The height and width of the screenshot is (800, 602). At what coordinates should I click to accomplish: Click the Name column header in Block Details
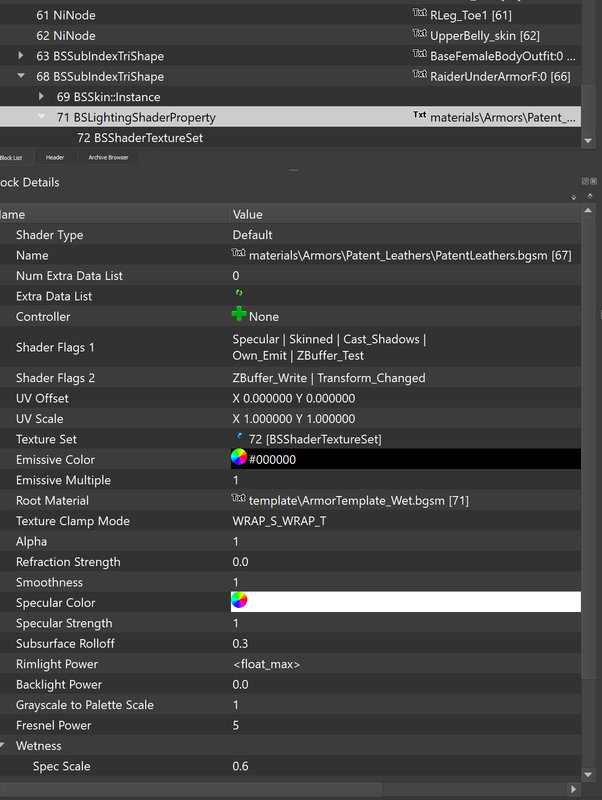[115, 214]
